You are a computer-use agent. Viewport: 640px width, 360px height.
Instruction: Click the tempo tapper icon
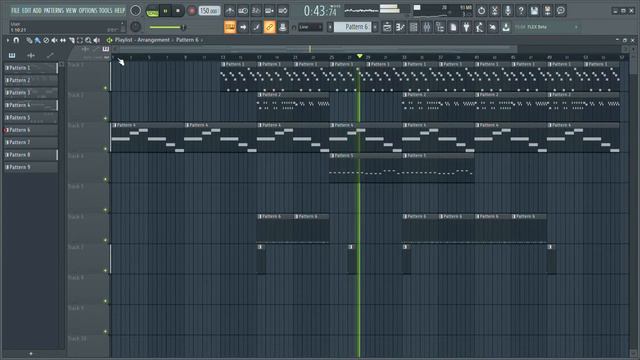pos(479,27)
